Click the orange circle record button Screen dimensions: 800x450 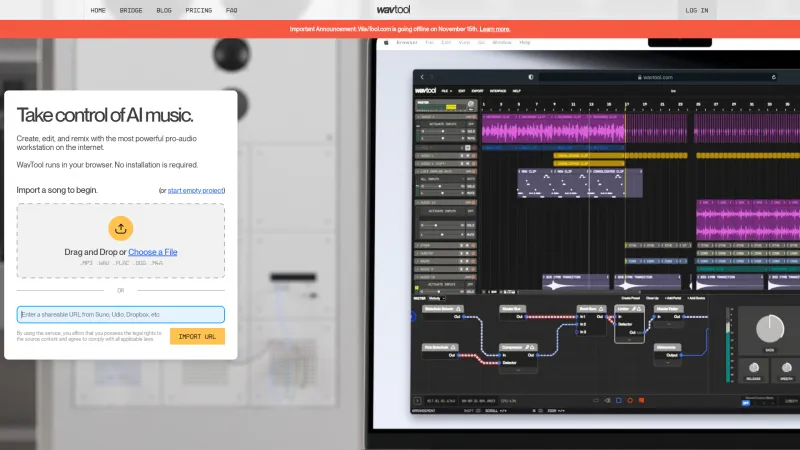(630, 401)
